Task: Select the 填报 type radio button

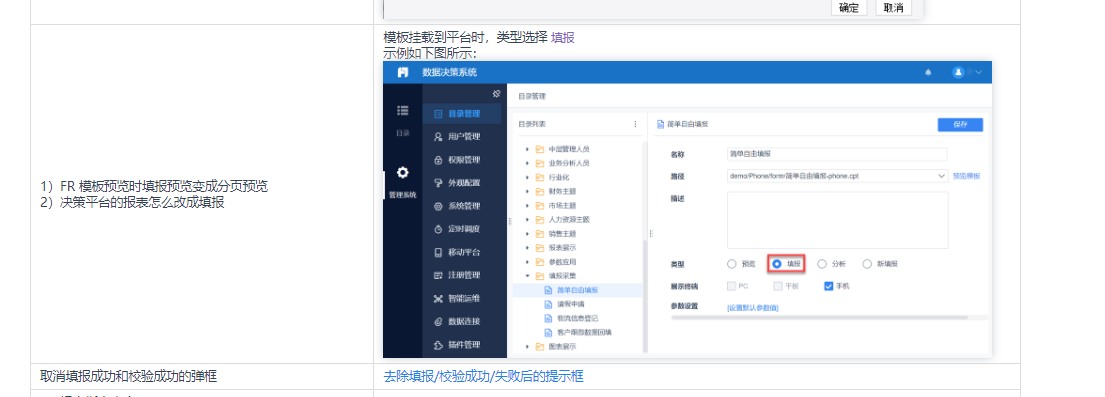Action: (777, 264)
